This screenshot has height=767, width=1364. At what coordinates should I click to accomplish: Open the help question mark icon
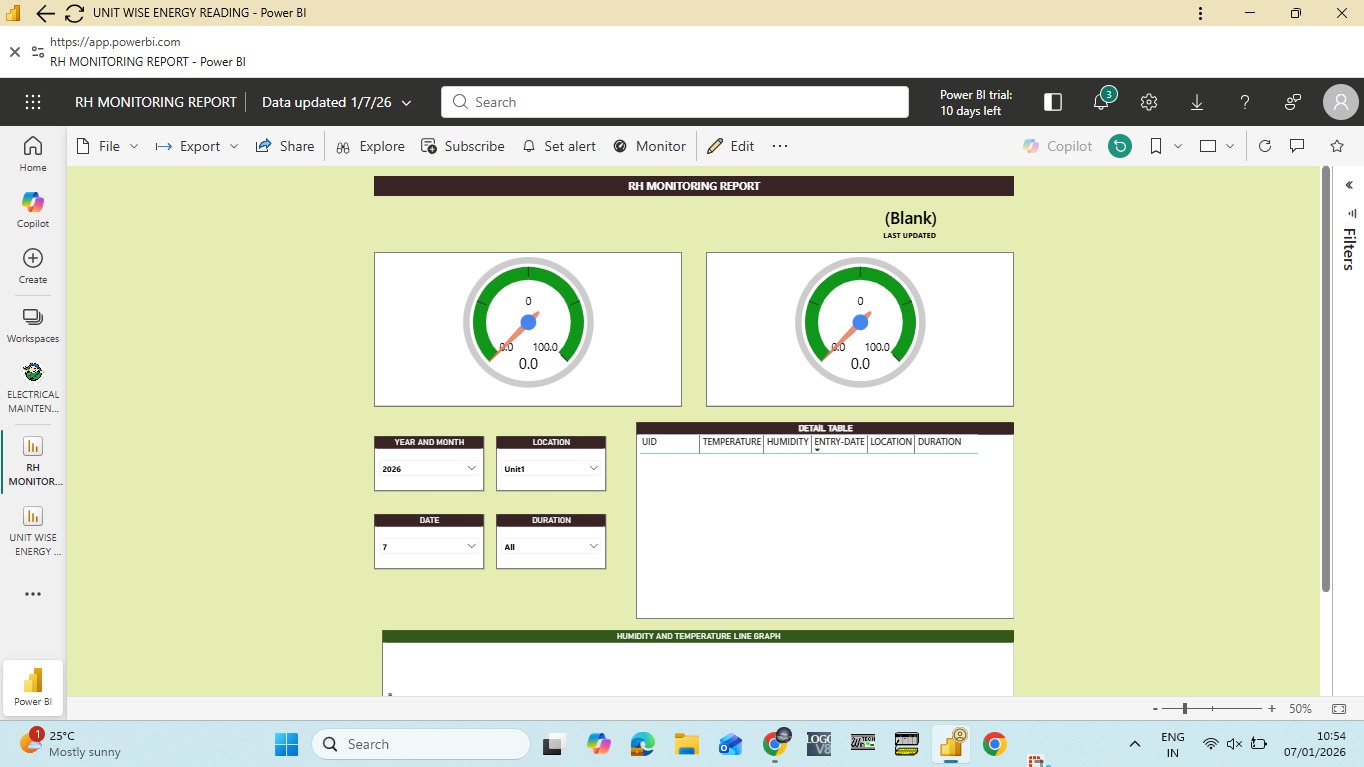coord(1245,102)
